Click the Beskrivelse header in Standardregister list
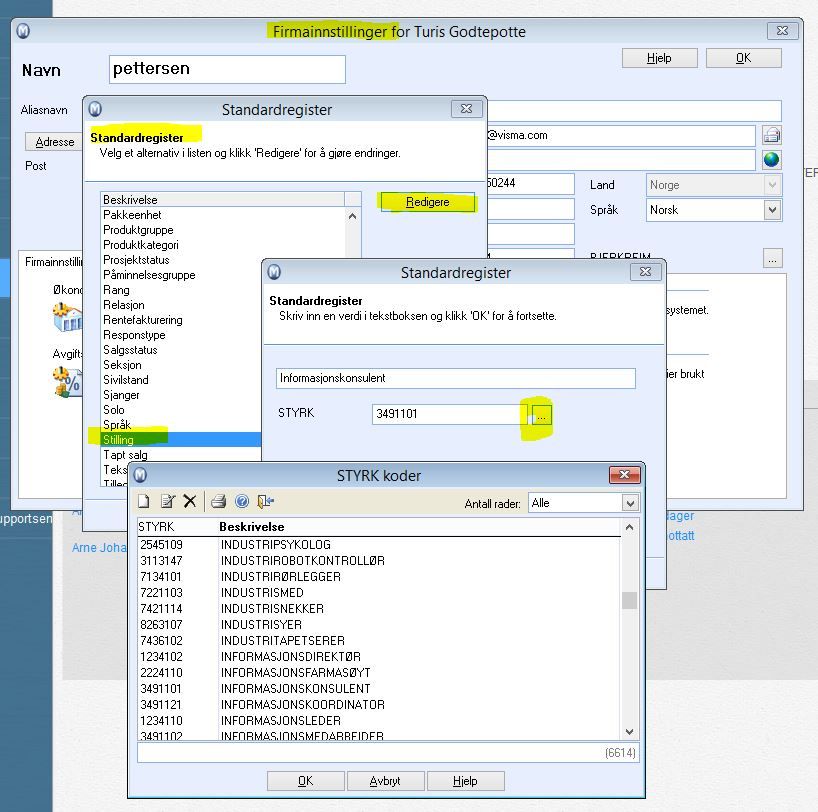The height and width of the screenshot is (812, 818). point(223,199)
